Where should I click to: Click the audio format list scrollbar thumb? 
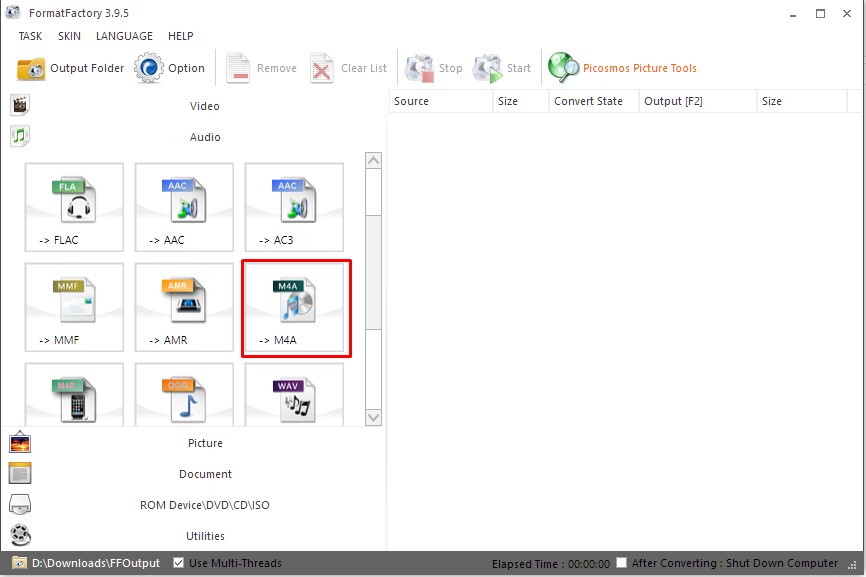(373, 272)
